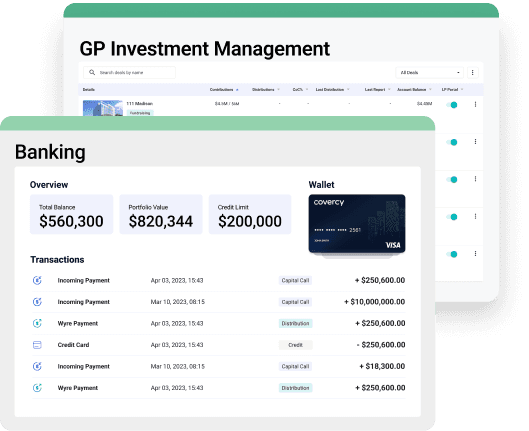Click the last Wyre Payment row icon

37,388
